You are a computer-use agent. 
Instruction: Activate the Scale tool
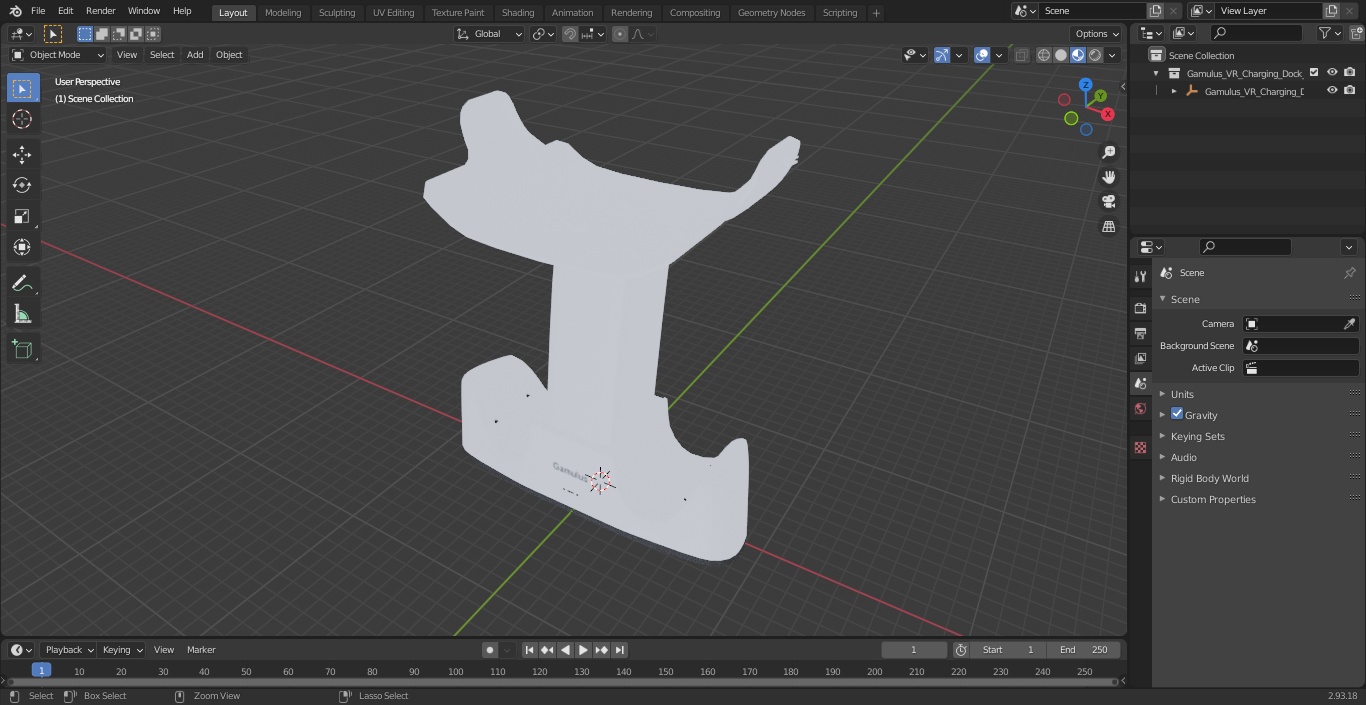(22, 216)
